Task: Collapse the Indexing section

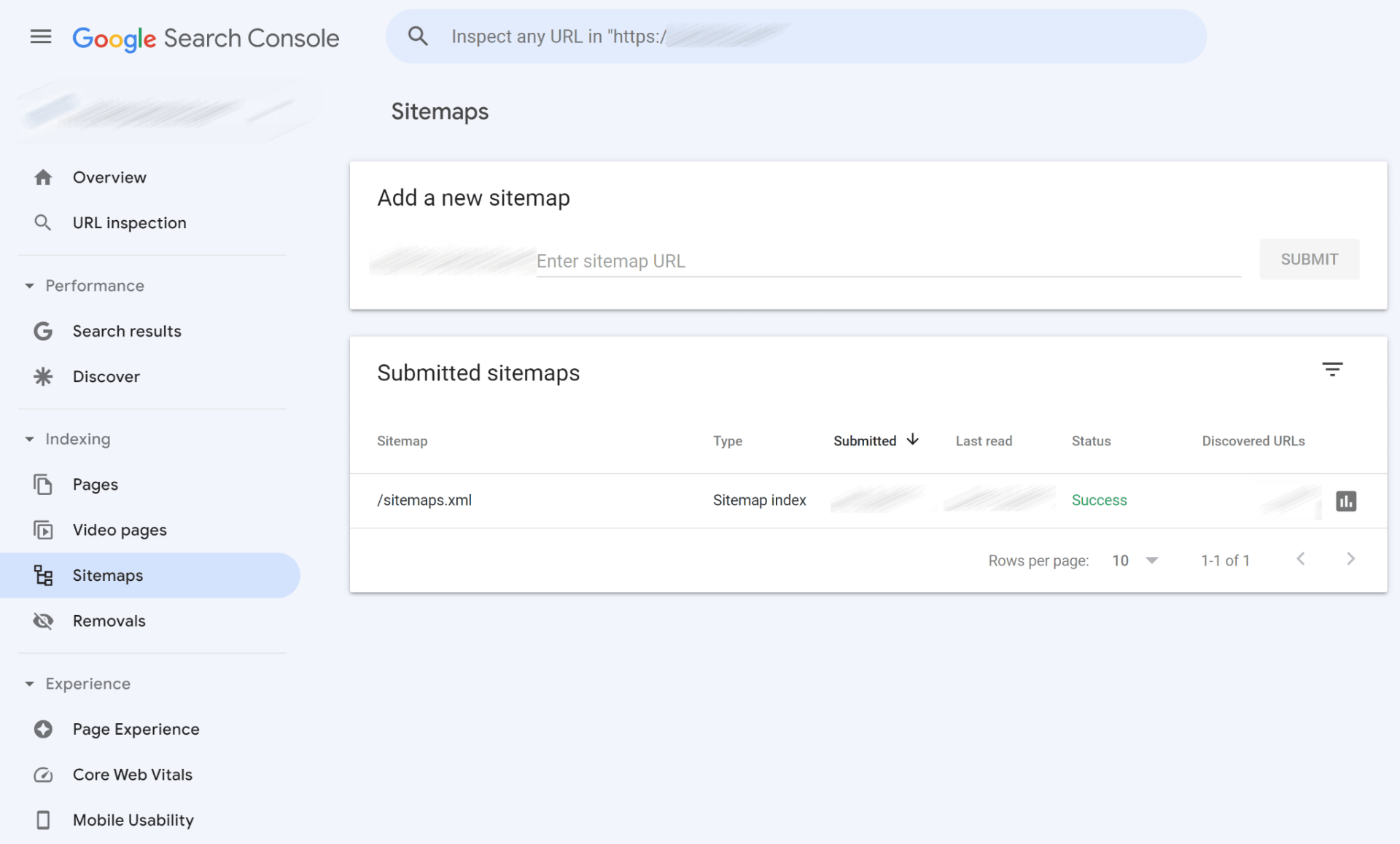Action: (x=29, y=439)
